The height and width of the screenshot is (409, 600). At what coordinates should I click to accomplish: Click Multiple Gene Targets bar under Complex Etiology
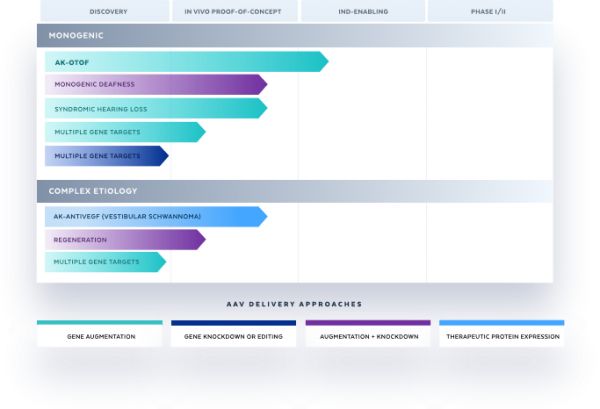coord(105,263)
